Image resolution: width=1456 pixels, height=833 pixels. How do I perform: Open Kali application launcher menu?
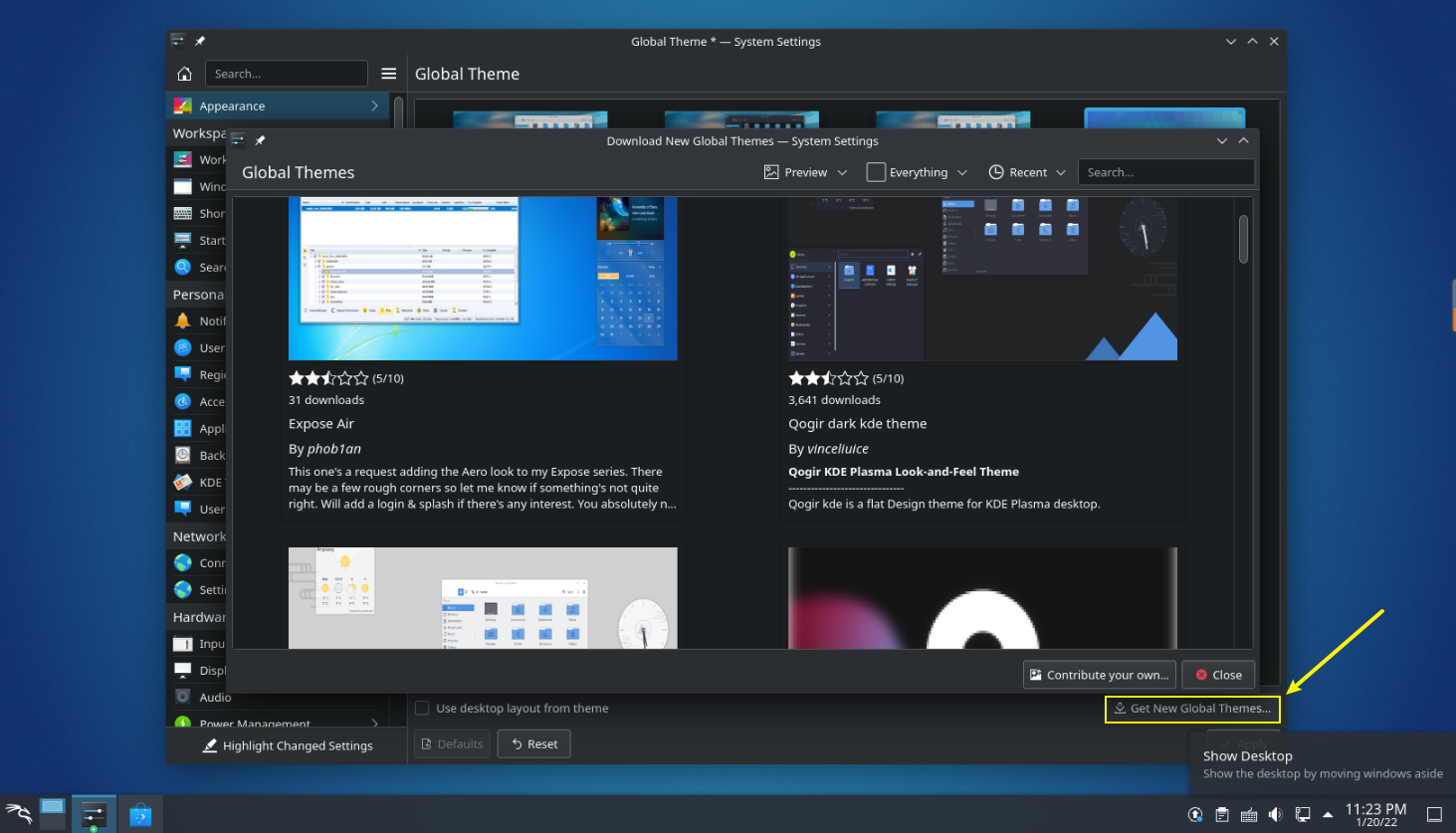pos(18,814)
